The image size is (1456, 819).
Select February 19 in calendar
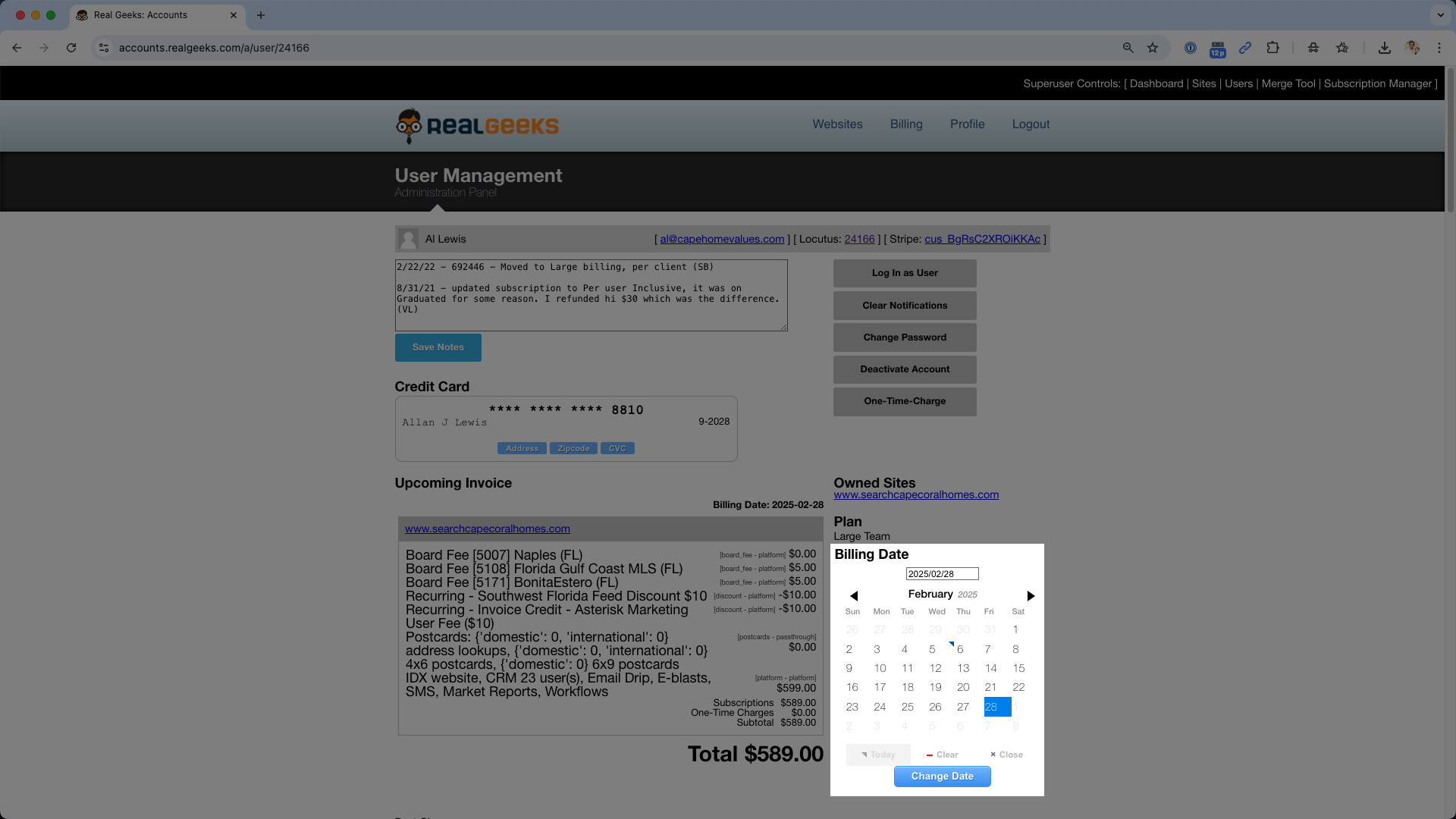[x=935, y=688]
